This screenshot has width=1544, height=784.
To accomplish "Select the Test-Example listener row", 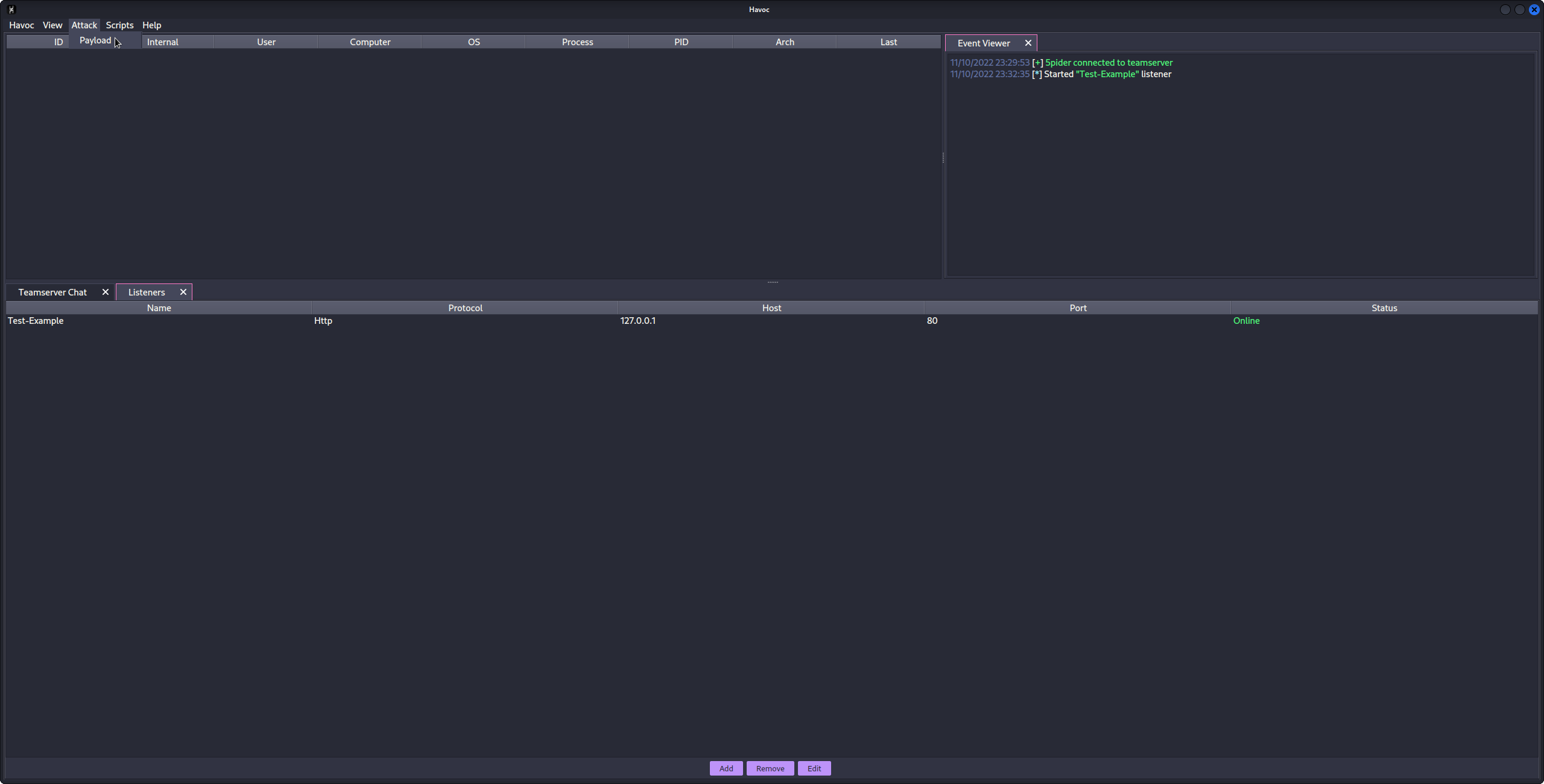I will click(x=36, y=321).
